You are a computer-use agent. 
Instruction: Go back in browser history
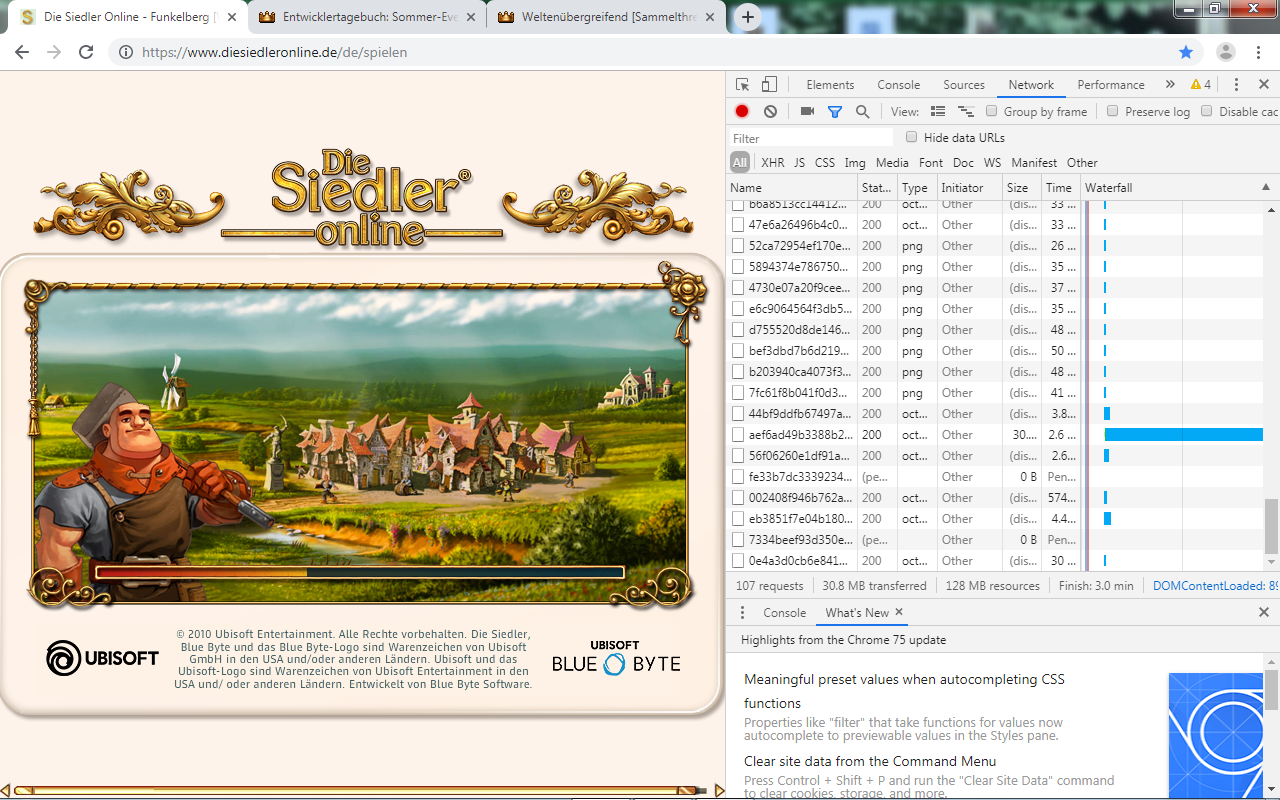pyautogui.click(x=22, y=52)
